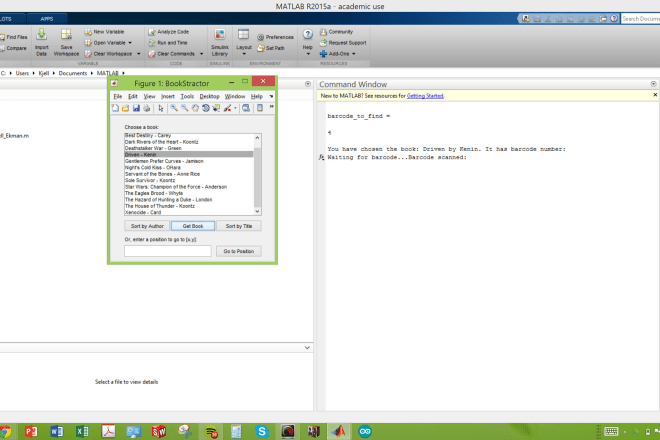The width and height of the screenshot is (660, 440).
Task: Select the Rotate 3D tool
Action: point(205,108)
